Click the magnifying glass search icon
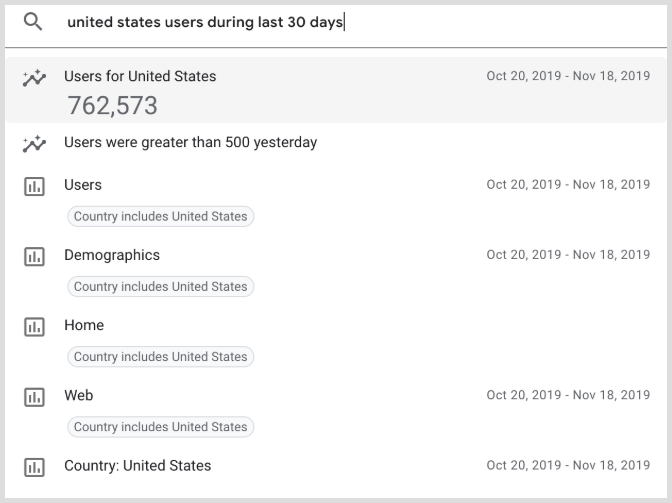 tap(34, 22)
